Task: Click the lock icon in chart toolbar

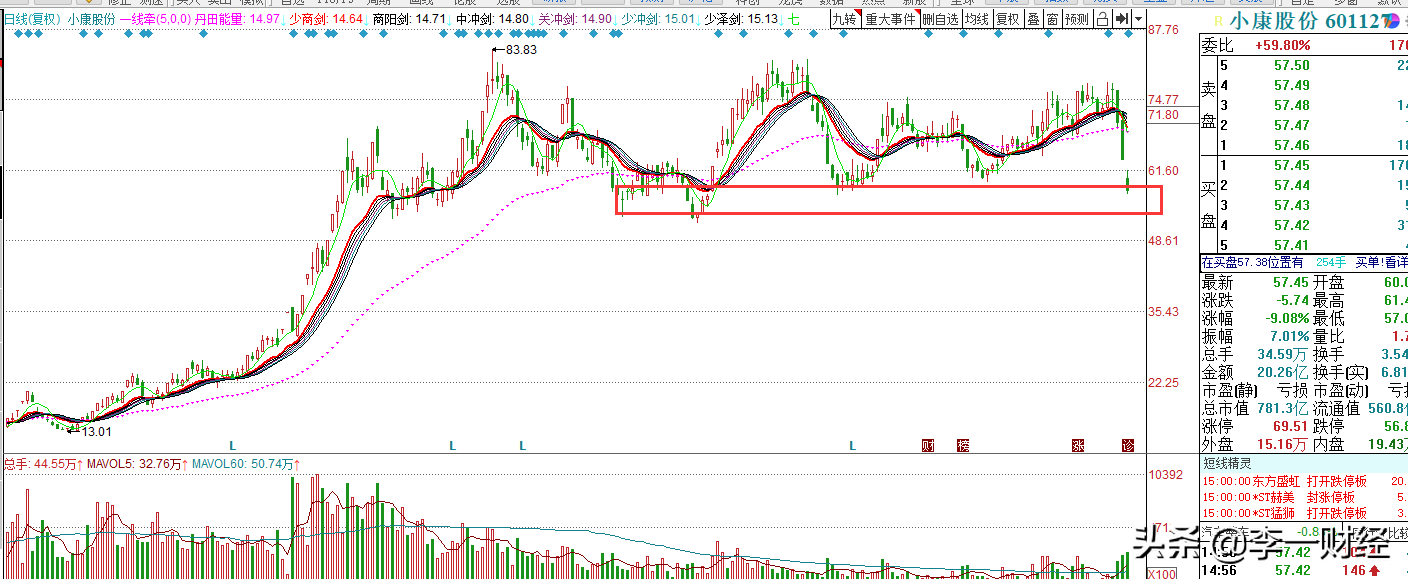Action: tap(1102, 19)
